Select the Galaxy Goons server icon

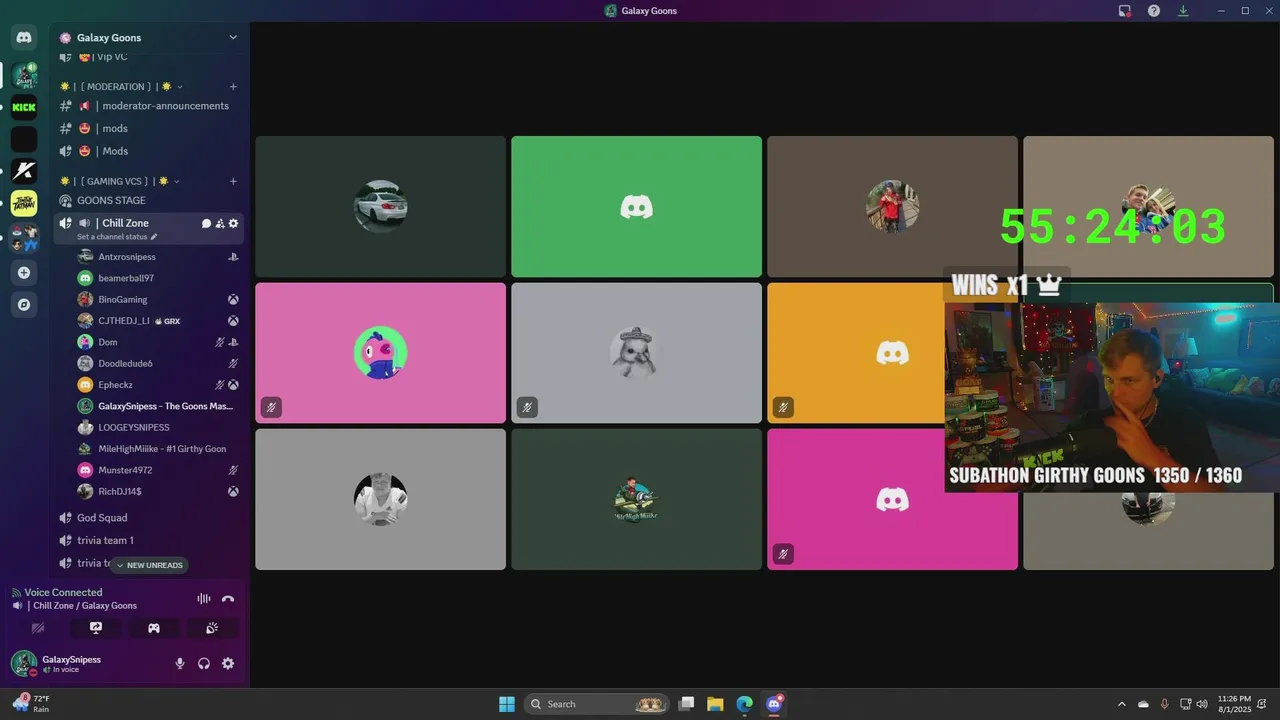(24, 75)
